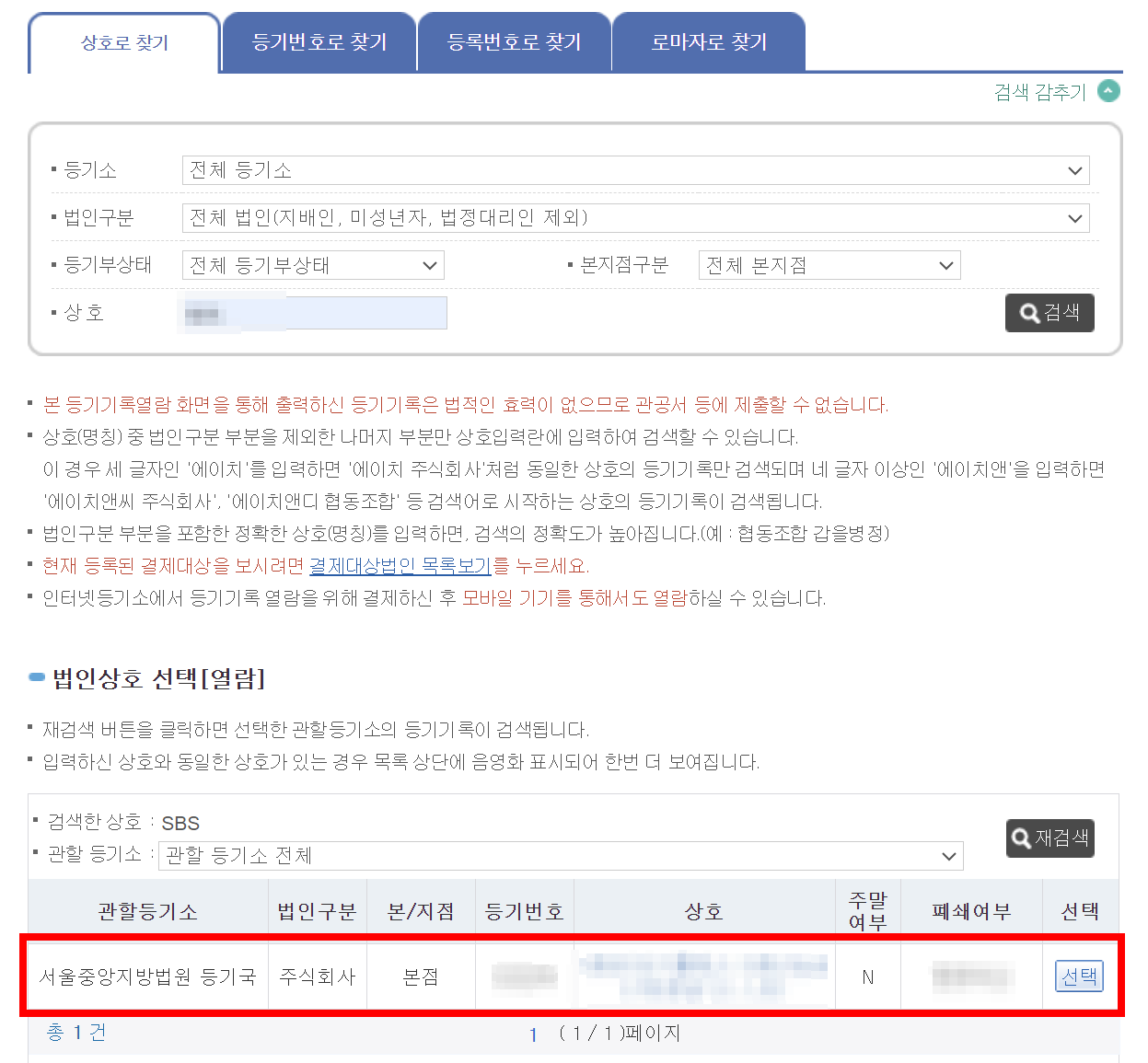Click the 법인구분 column header
The width and height of the screenshot is (1148, 1063).
pos(318,911)
